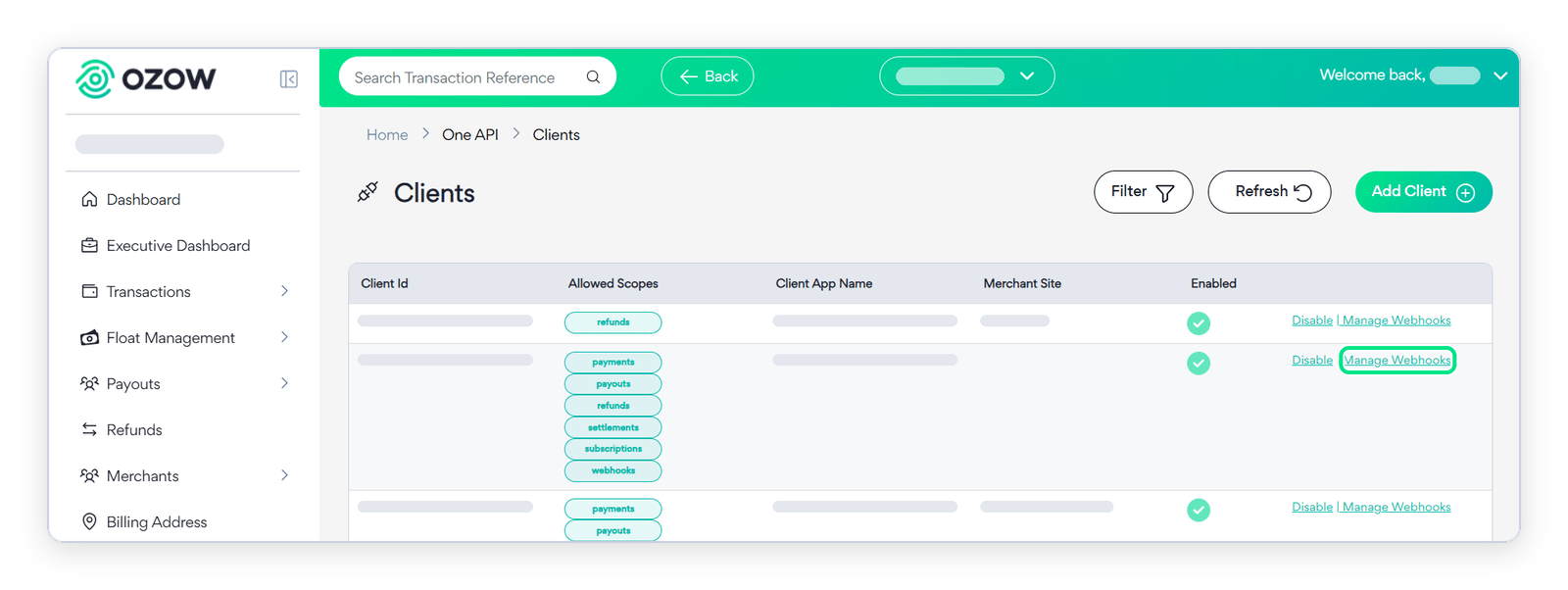
Task: Click the plug icon beside Clients heading
Action: click(367, 192)
